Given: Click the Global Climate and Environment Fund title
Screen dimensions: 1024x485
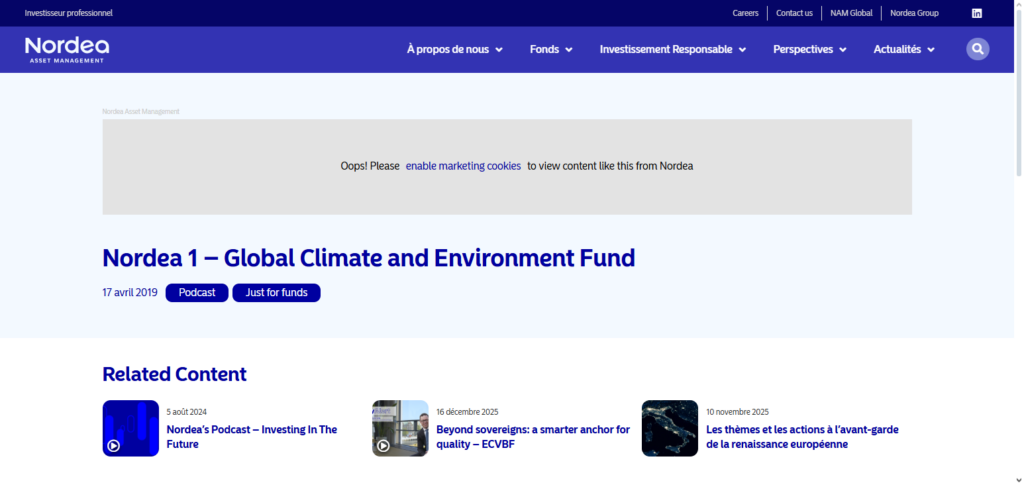Looking at the screenshot, I should (x=369, y=258).
